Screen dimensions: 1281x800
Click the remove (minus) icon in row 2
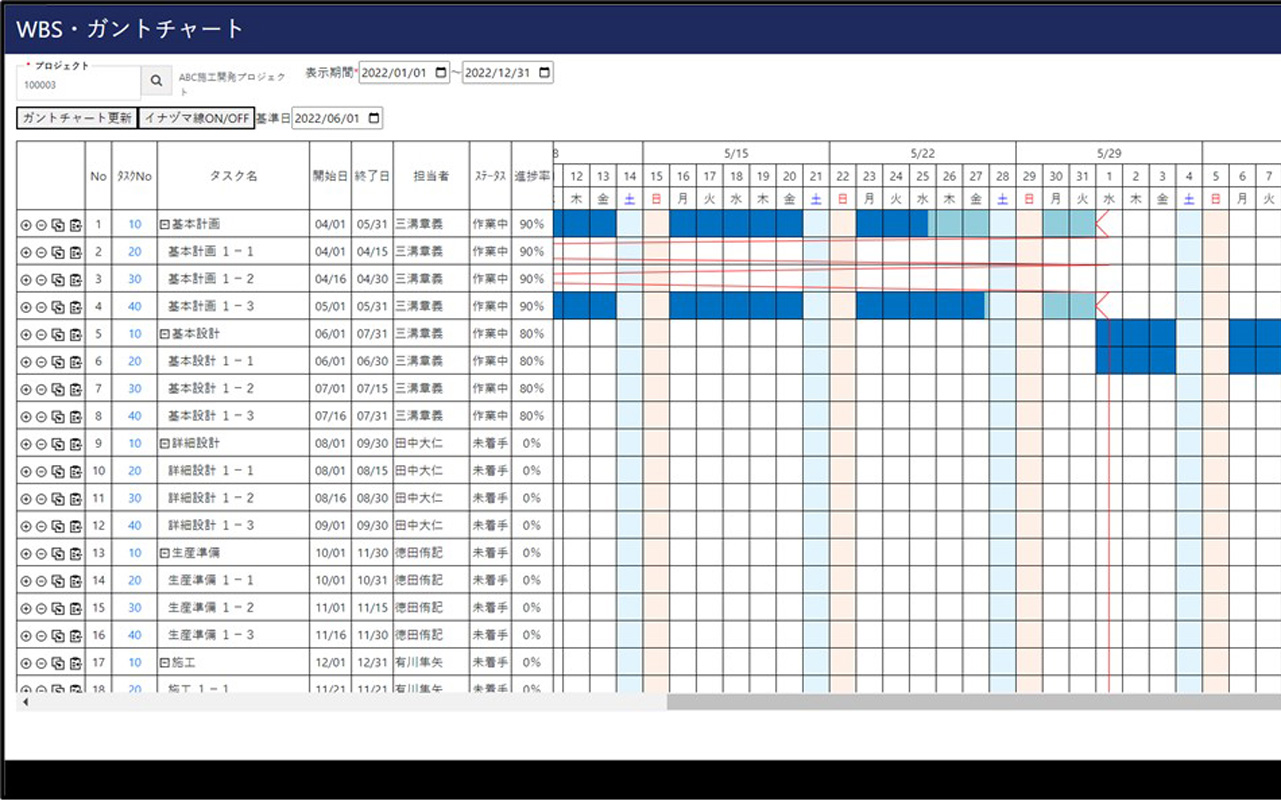pos(41,252)
